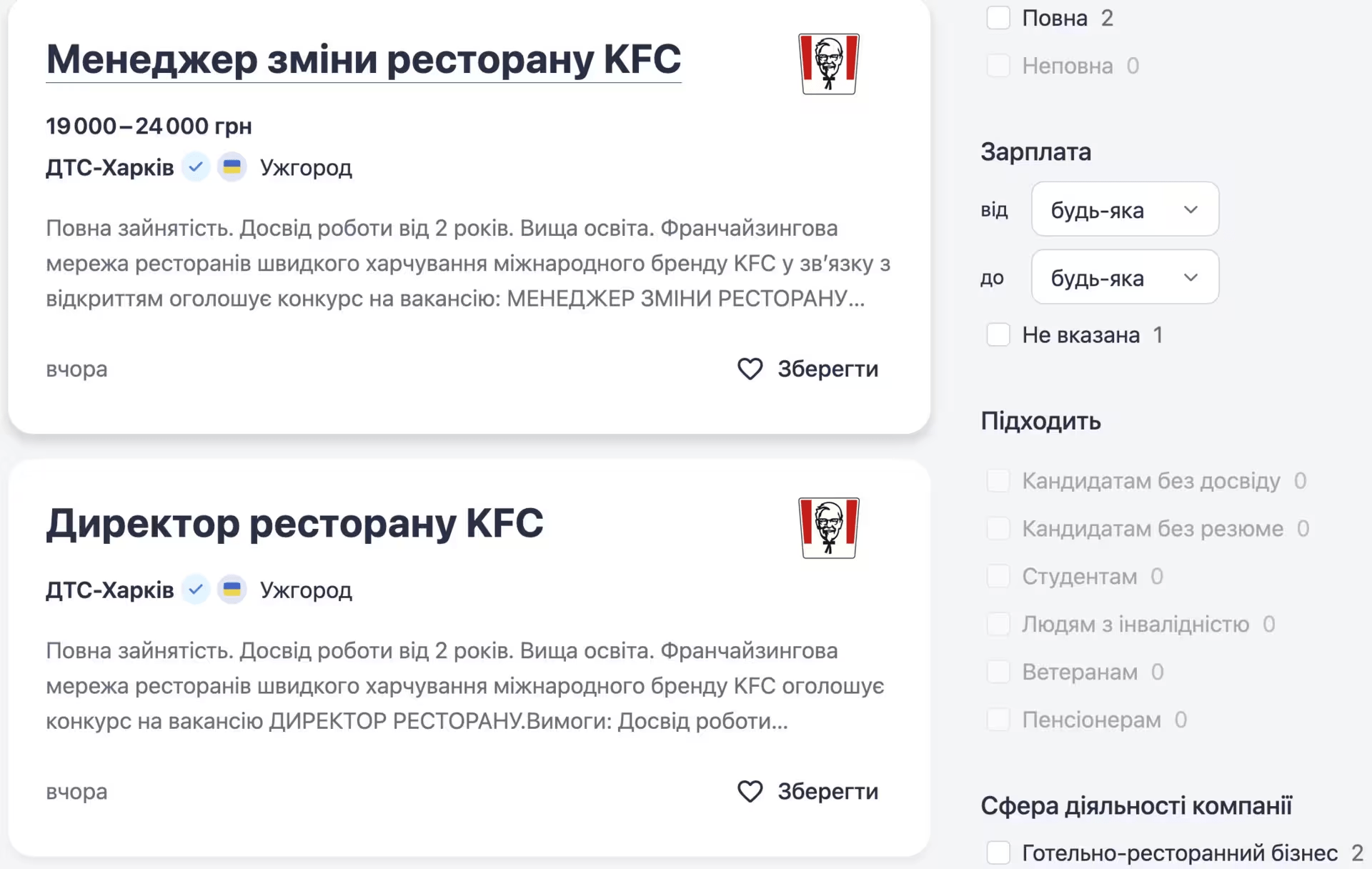1372x869 pixels.
Task: Save the Директор ресторану vacancy via Зберегти
Action: [827, 791]
